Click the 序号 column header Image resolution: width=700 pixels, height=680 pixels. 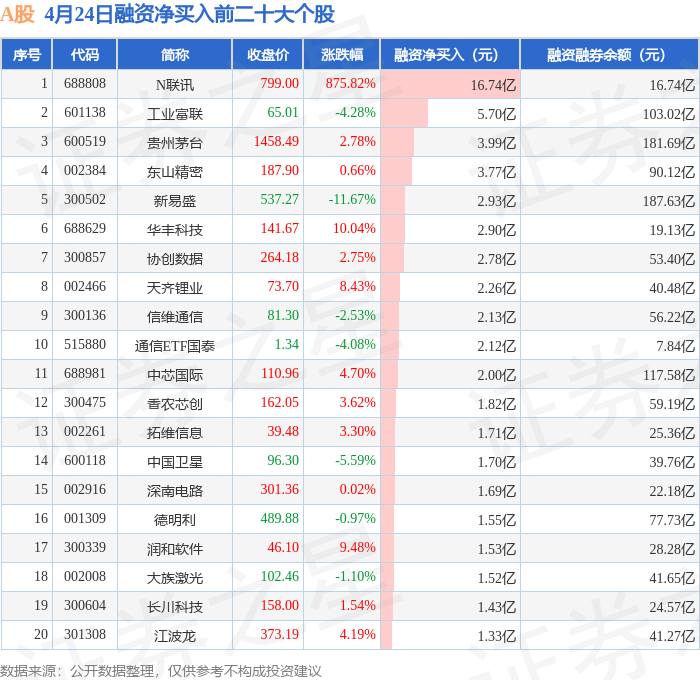(27, 54)
